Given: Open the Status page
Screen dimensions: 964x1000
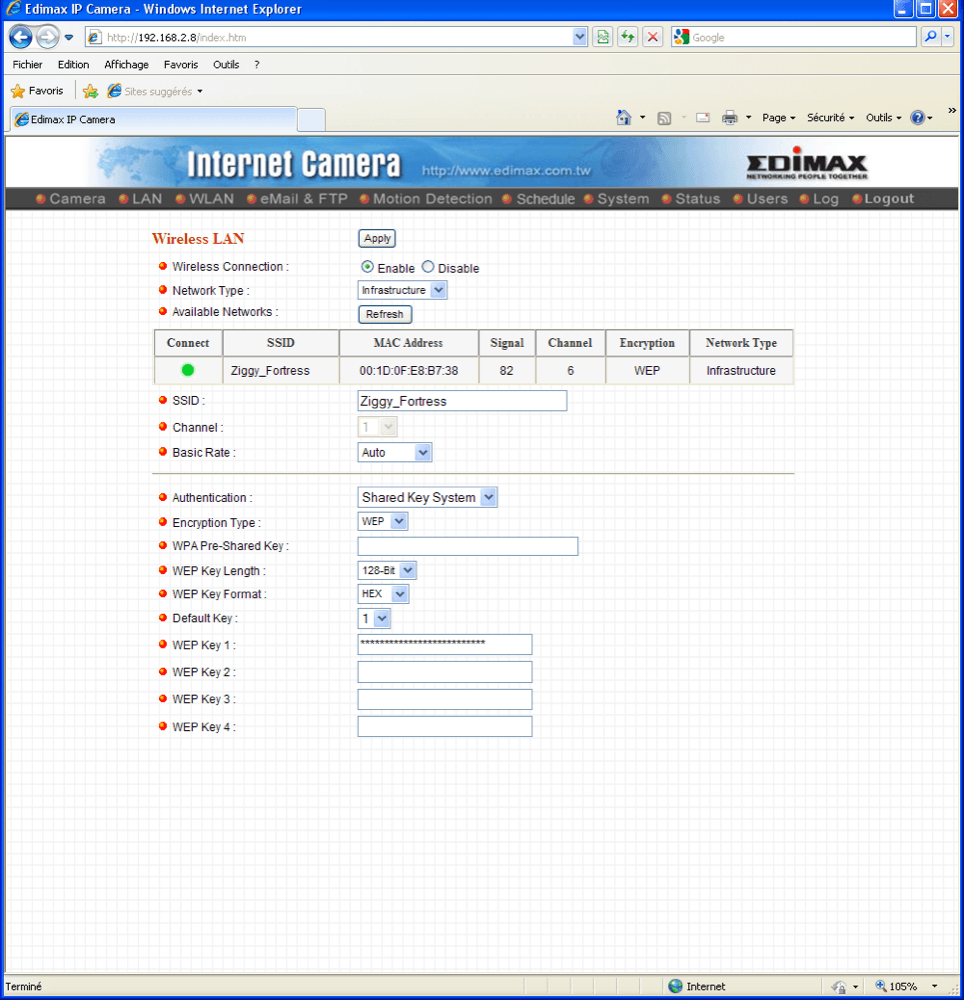Looking at the screenshot, I should click(691, 199).
